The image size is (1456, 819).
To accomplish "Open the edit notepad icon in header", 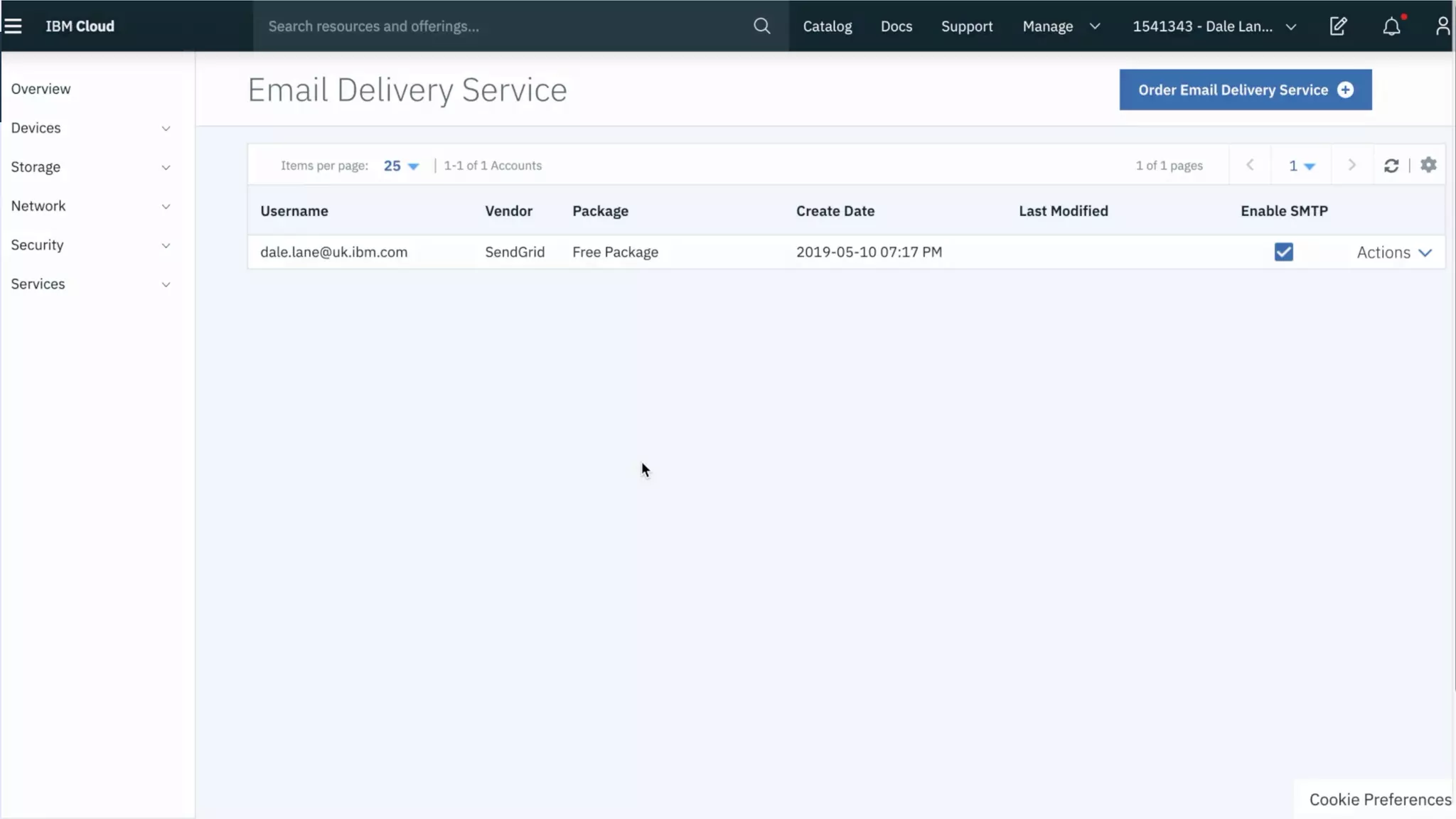I will click(1338, 26).
